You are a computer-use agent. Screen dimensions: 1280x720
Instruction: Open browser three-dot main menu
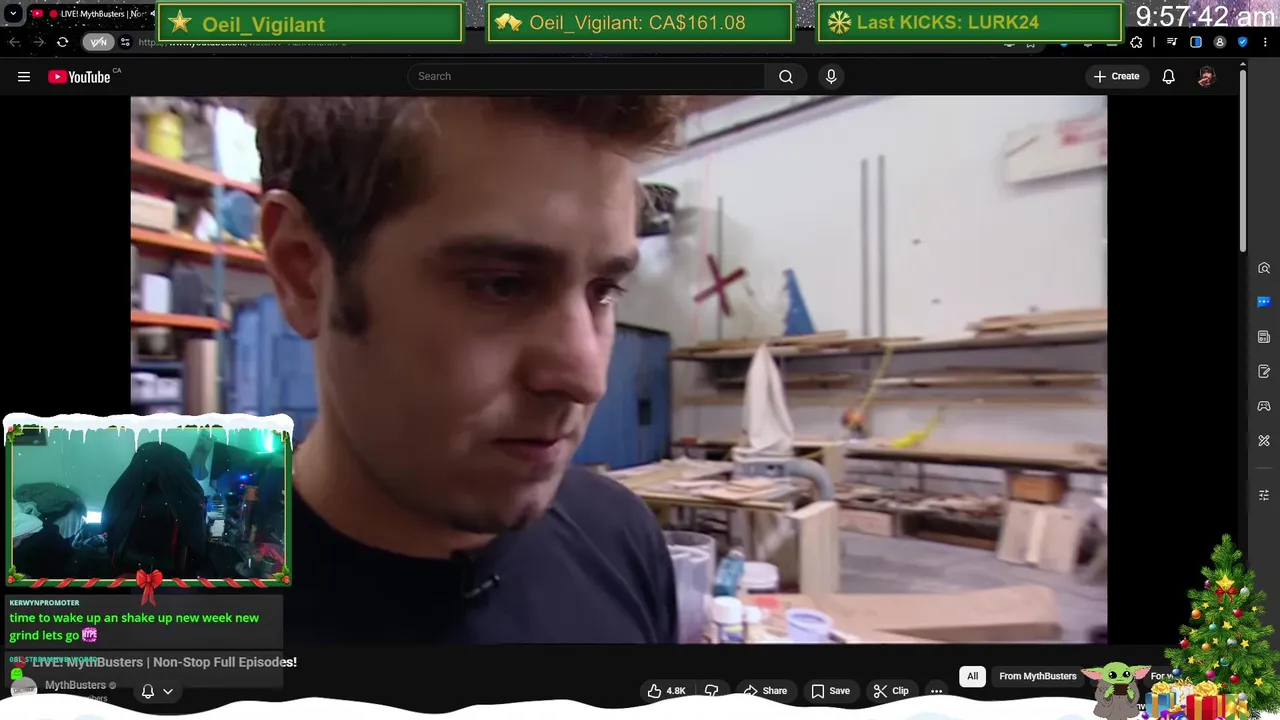coord(1265,42)
